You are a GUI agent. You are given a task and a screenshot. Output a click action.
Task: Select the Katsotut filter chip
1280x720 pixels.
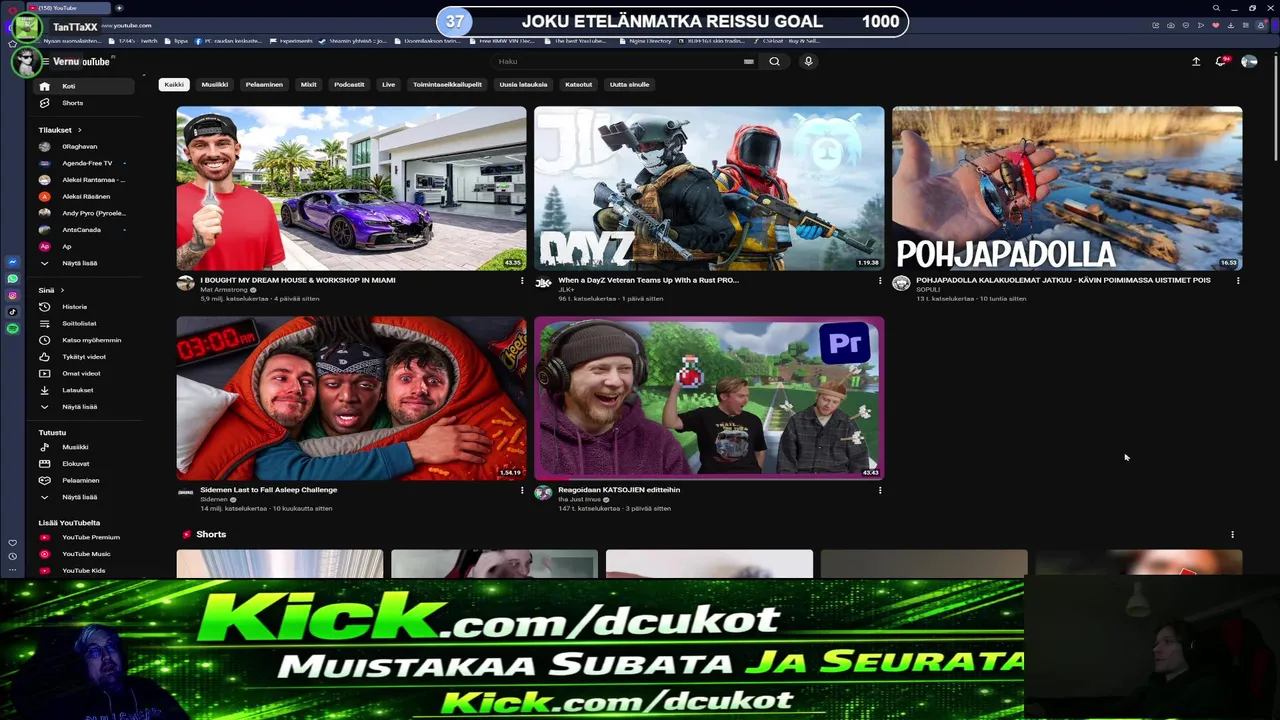579,84
